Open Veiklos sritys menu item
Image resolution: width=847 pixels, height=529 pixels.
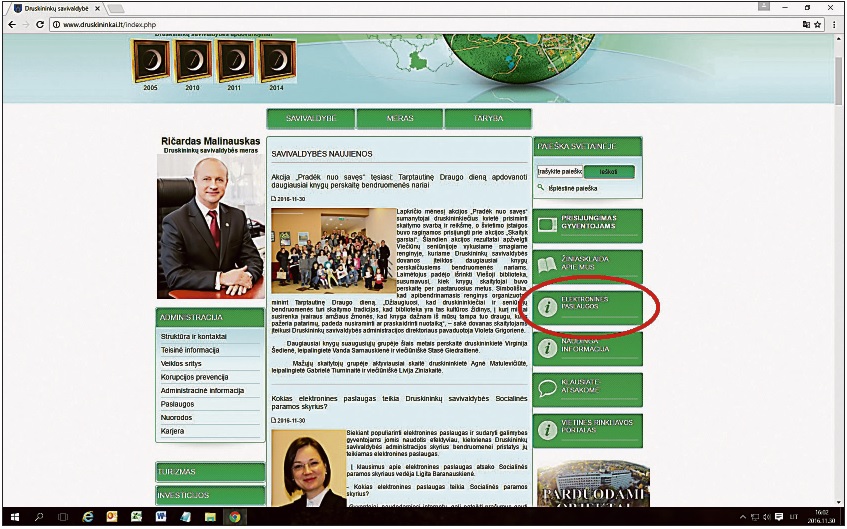(180, 364)
